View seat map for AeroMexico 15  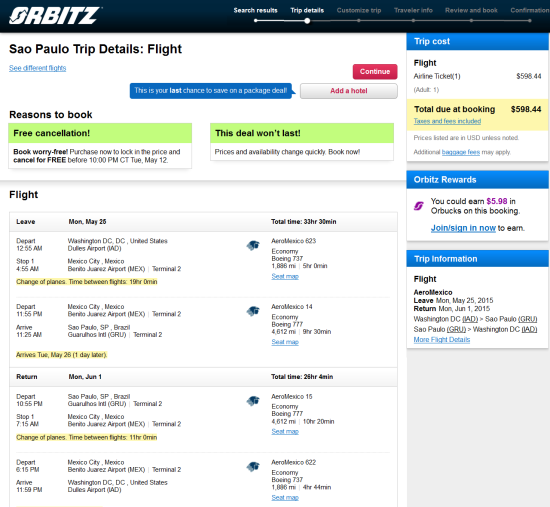point(285,432)
